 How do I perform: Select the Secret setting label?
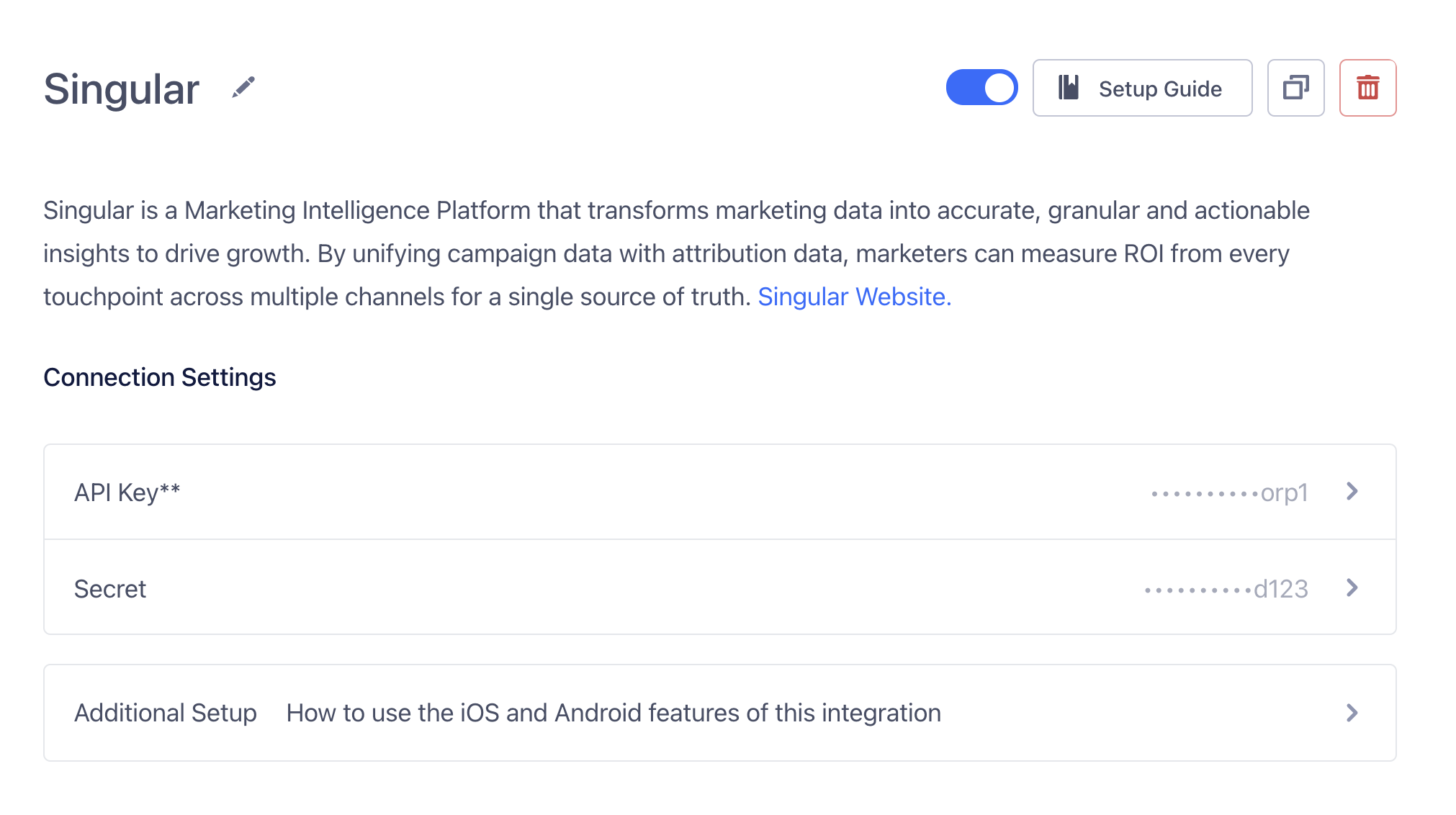click(x=110, y=589)
